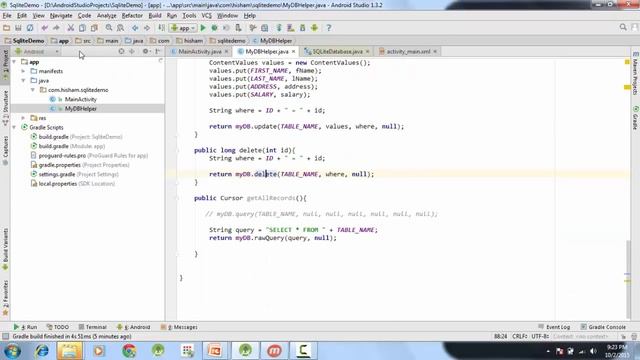Collapse the java folder node
This screenshot has width=640, height=360.
[x=23, y=80]
